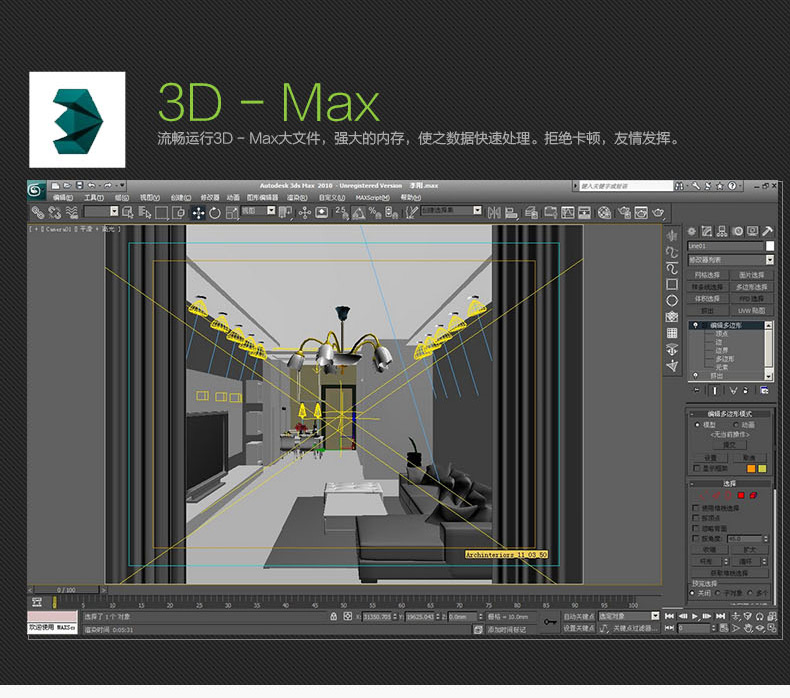Open quick access toolbar dropdown arrow
The height and width of the screenshot is (698, 790).
pyautogui.click(x=122, y=185)
